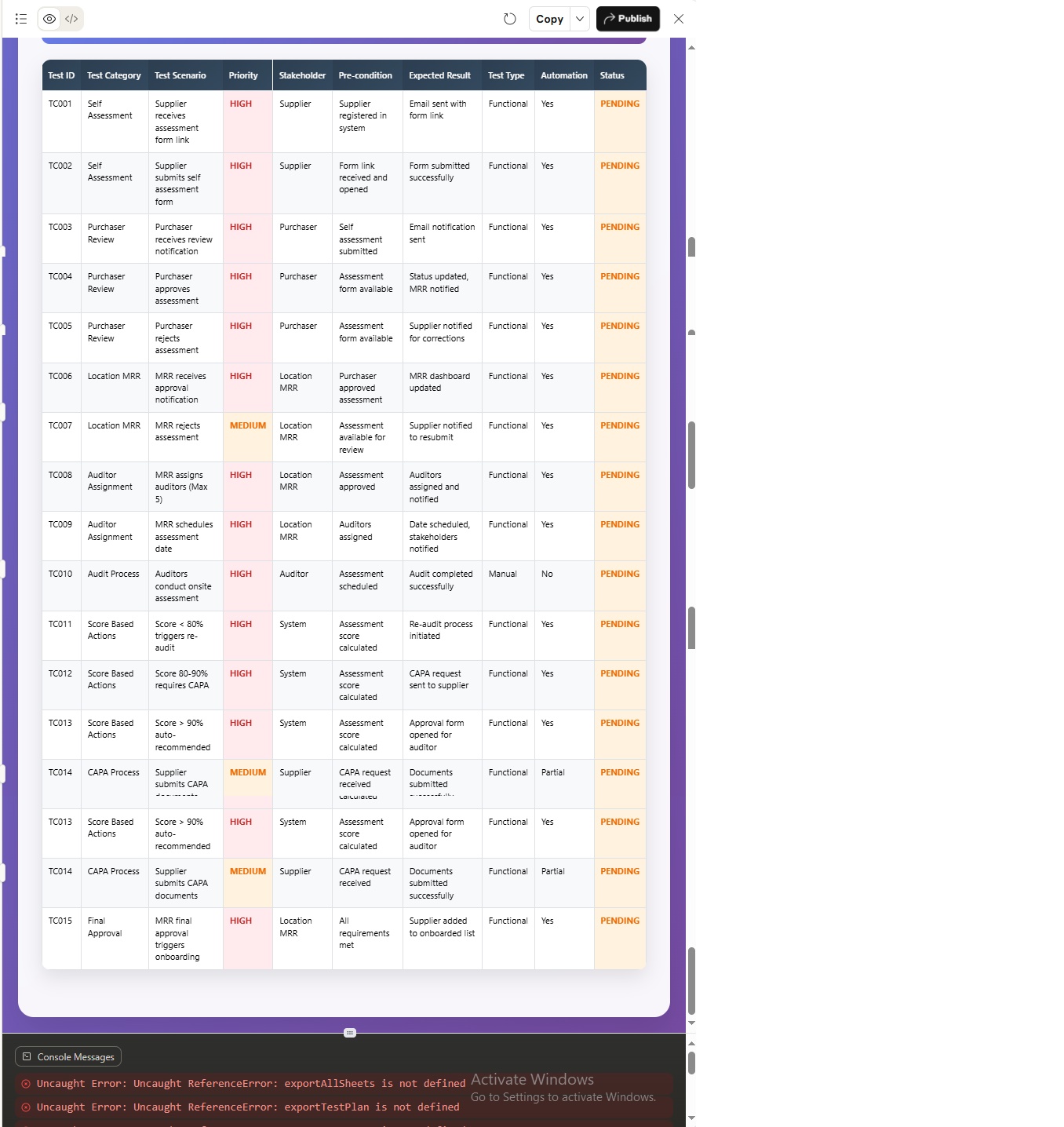Image resolution: width=1064 pixels, height=1127 pixels.
Task: Click the Test ID column header
Action: click(x=61, y=75)
